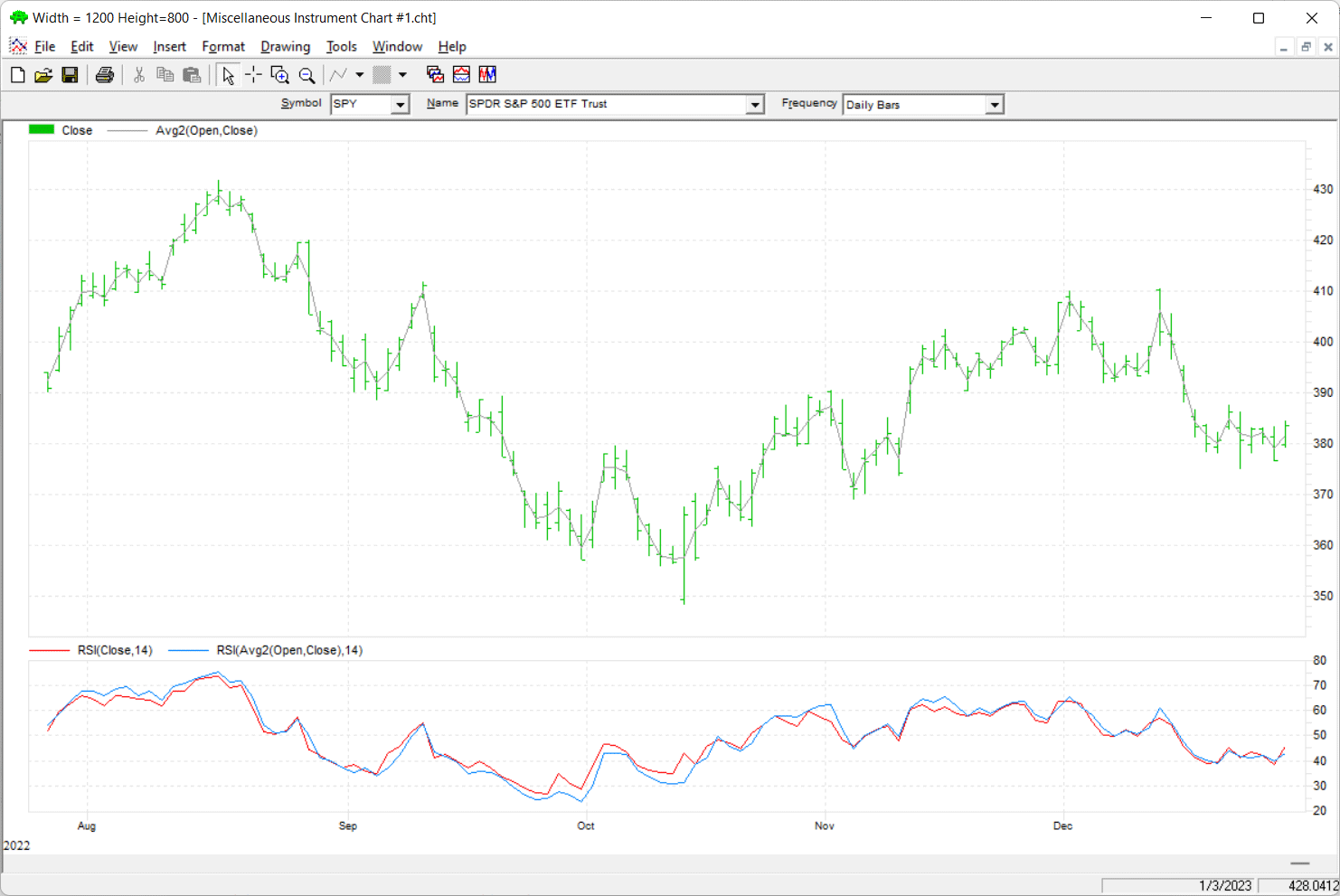Click the 350 price axis label
This screenshot has height=896, width=1340.
1323,596
